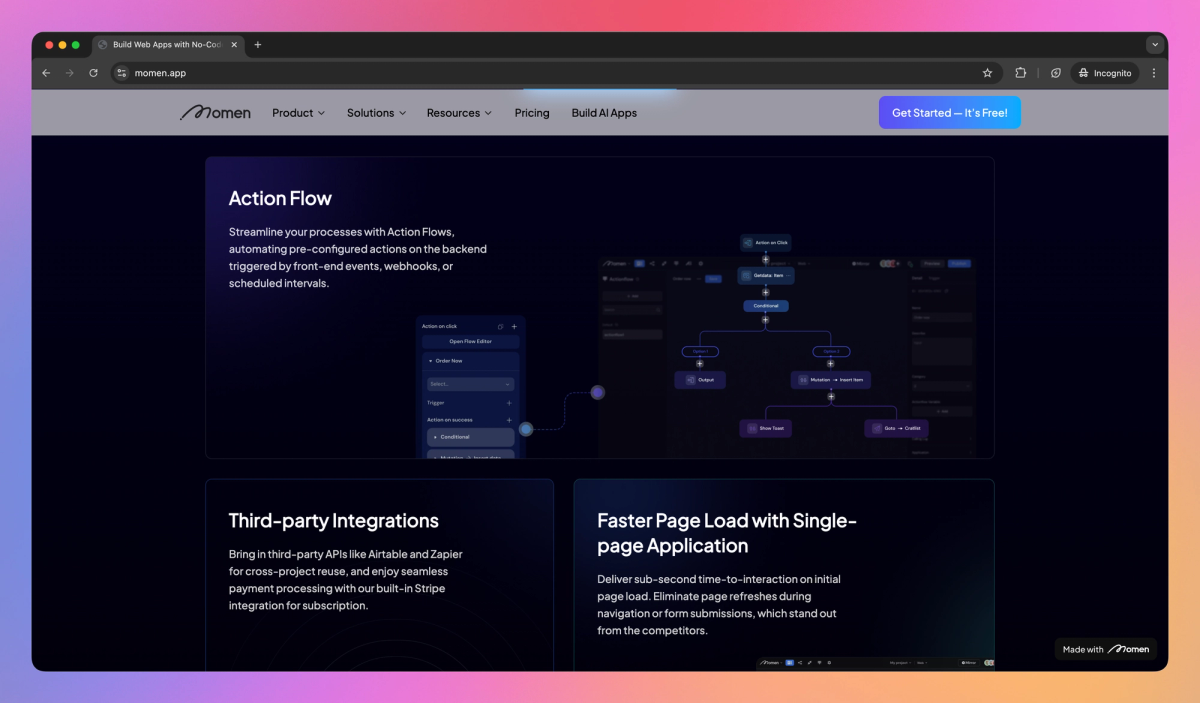Select the Goto Cratlist flow node
Screen dimensions: 1200x703
coord(897,428)
